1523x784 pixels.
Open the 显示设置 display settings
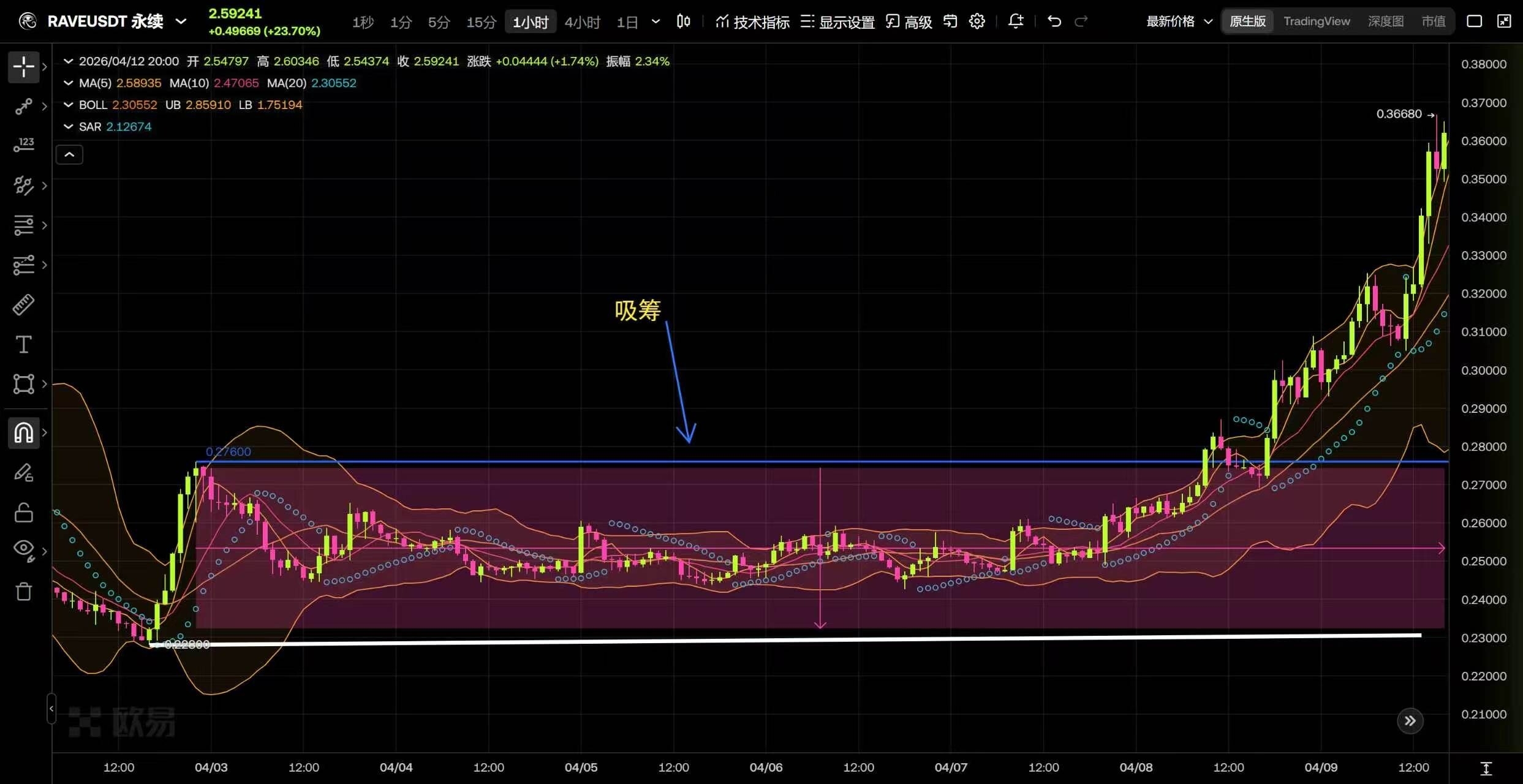point(837,22)
